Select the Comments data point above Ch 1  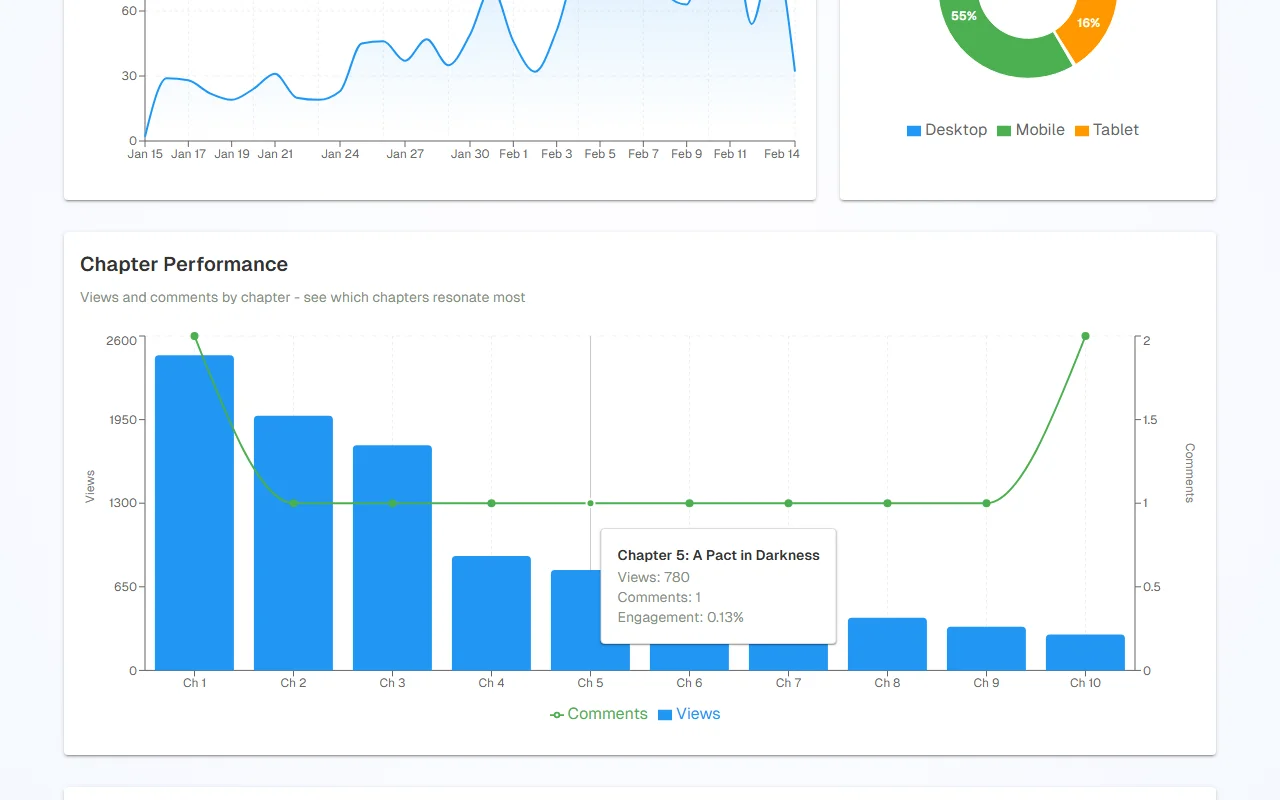click(194, 336)
